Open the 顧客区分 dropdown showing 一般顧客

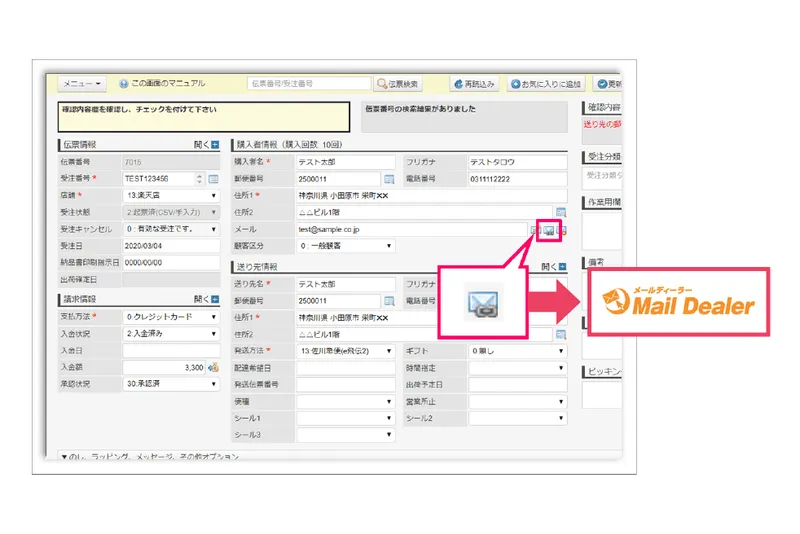point(345,246)
